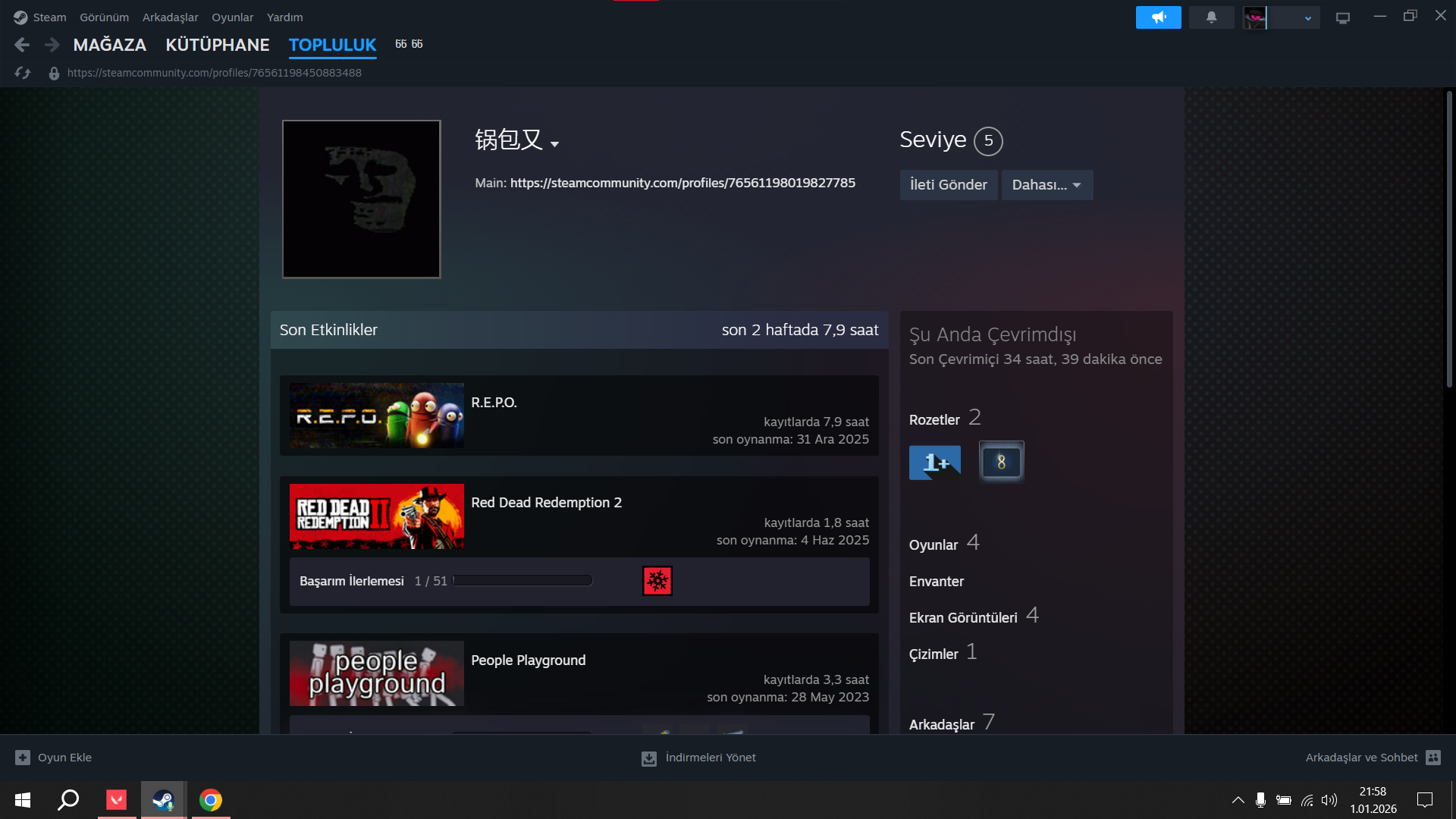Show hidden tray icons chevron
1456x819 pixels.
click(x=1238, y=800)
